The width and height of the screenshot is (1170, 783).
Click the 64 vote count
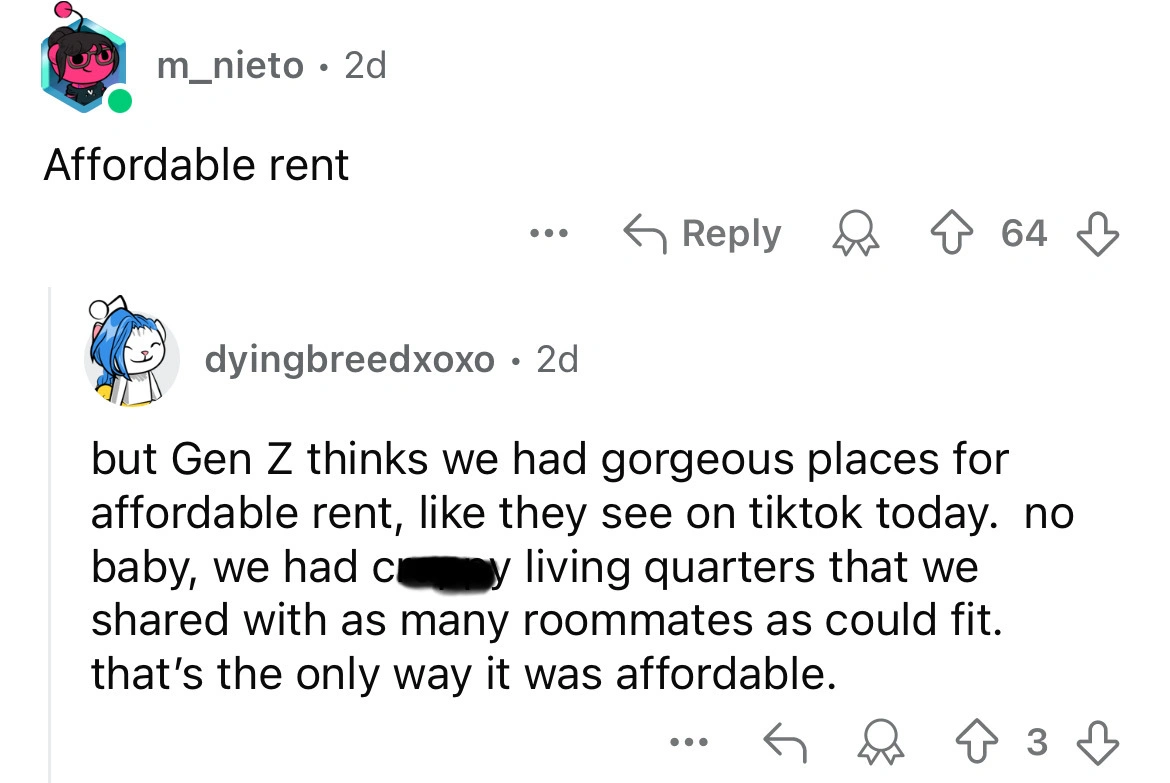coord(1024,234)
